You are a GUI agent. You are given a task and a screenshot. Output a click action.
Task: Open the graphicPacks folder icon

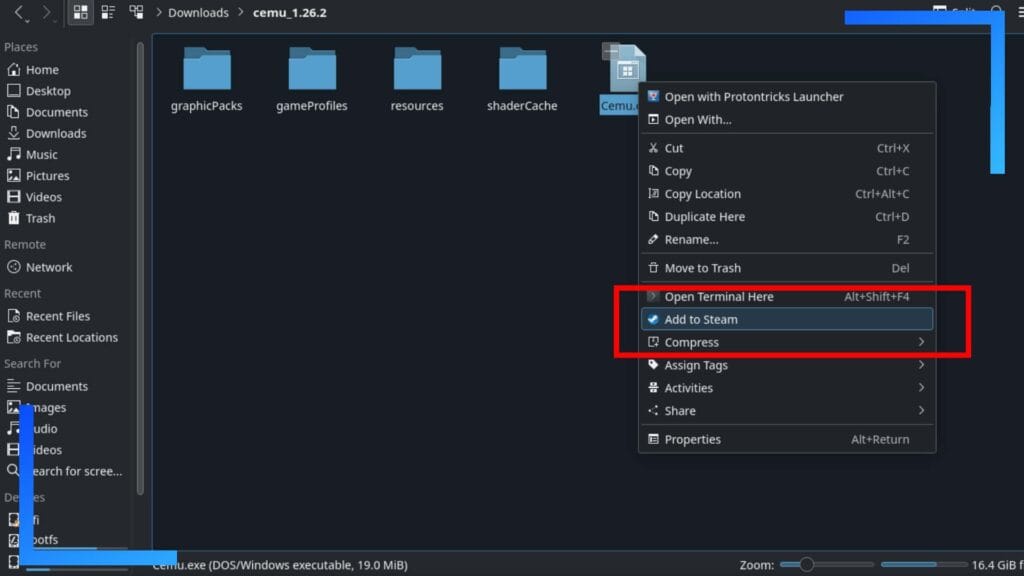click(x=207, y=70)
